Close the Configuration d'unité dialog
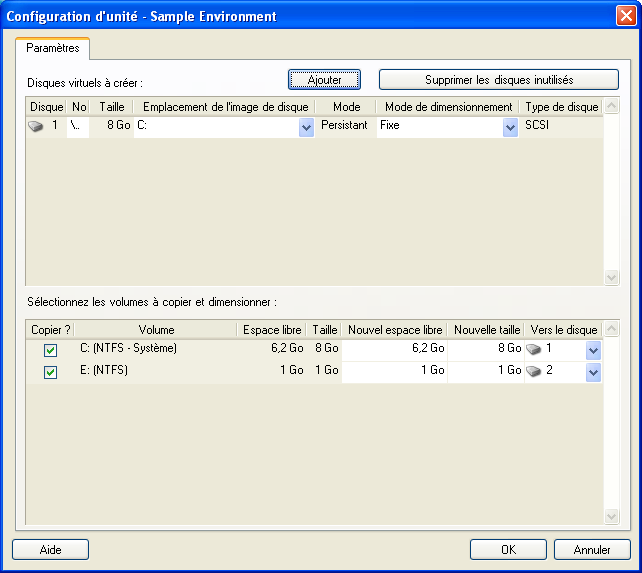 [626, 16]
